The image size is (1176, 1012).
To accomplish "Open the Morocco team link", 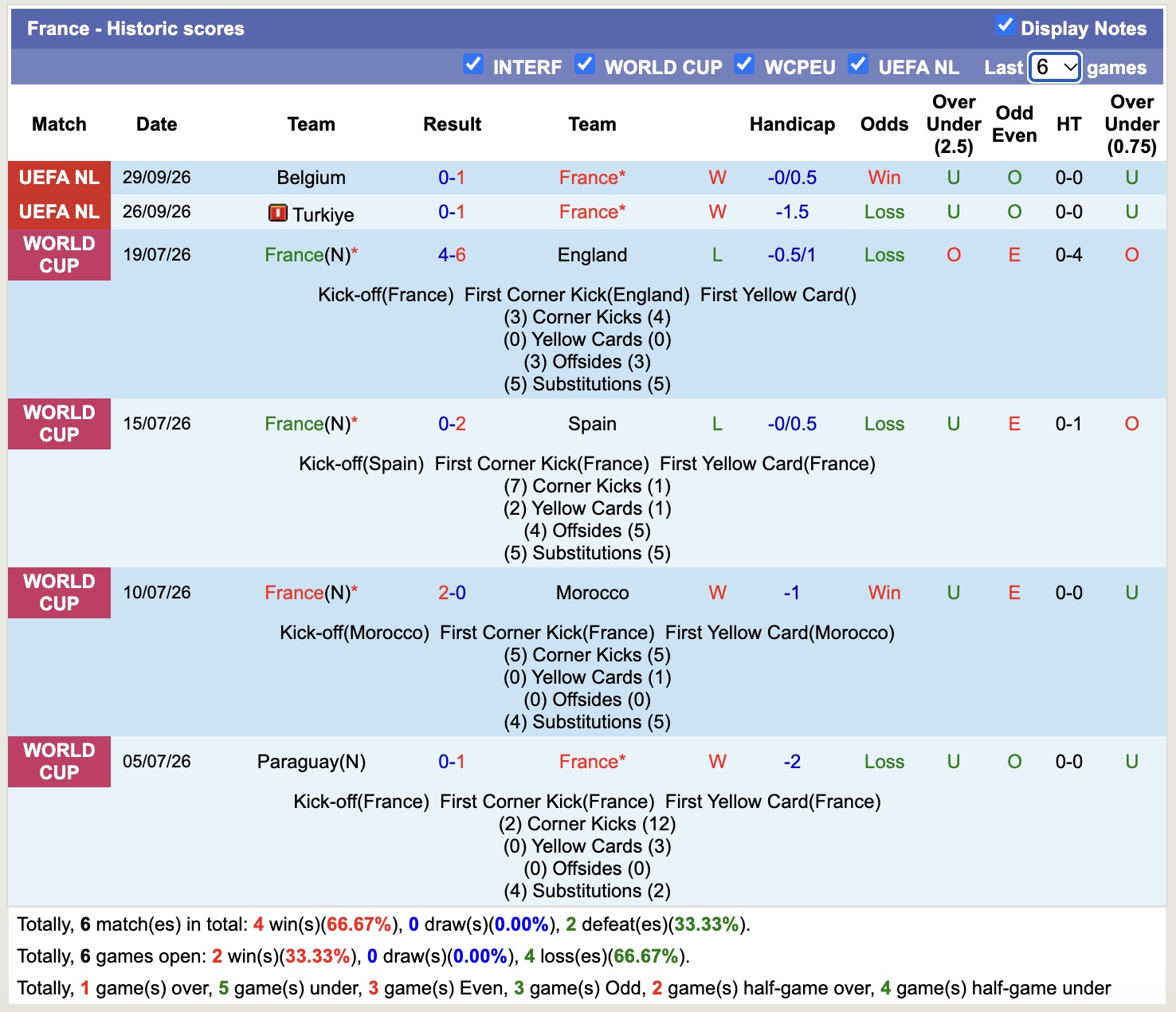I will [592, 593].
